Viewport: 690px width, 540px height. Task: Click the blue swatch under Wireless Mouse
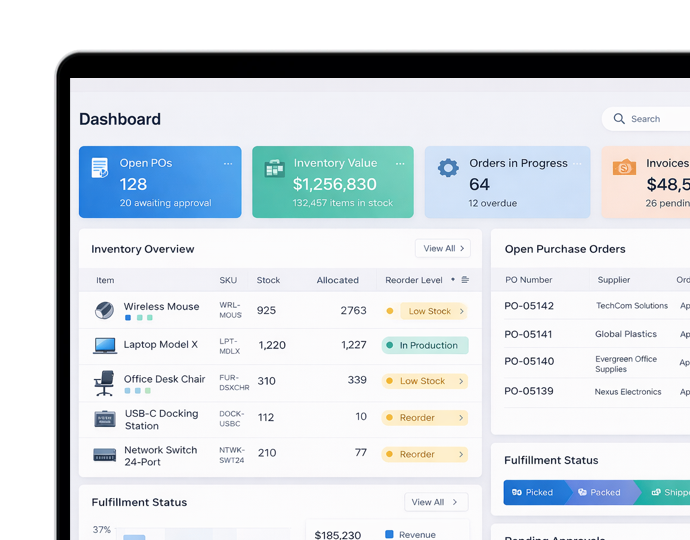coord(128,318)
